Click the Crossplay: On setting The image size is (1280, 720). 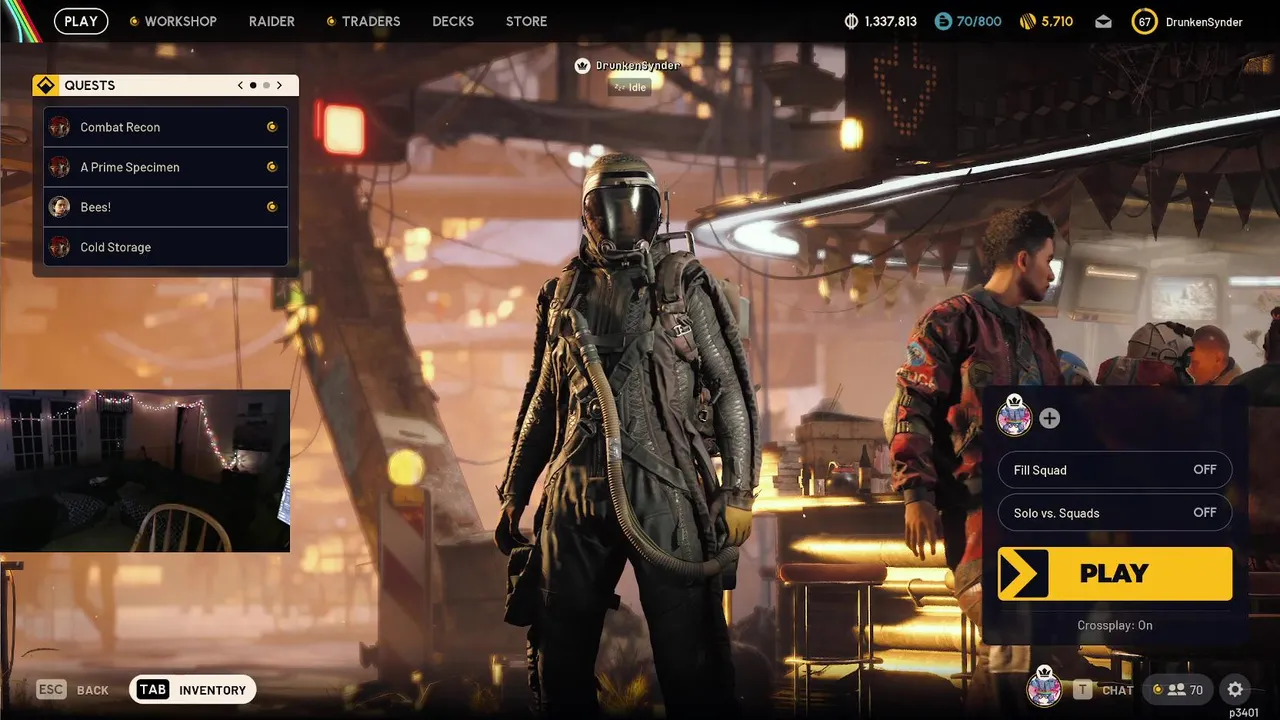point(1115,625)
